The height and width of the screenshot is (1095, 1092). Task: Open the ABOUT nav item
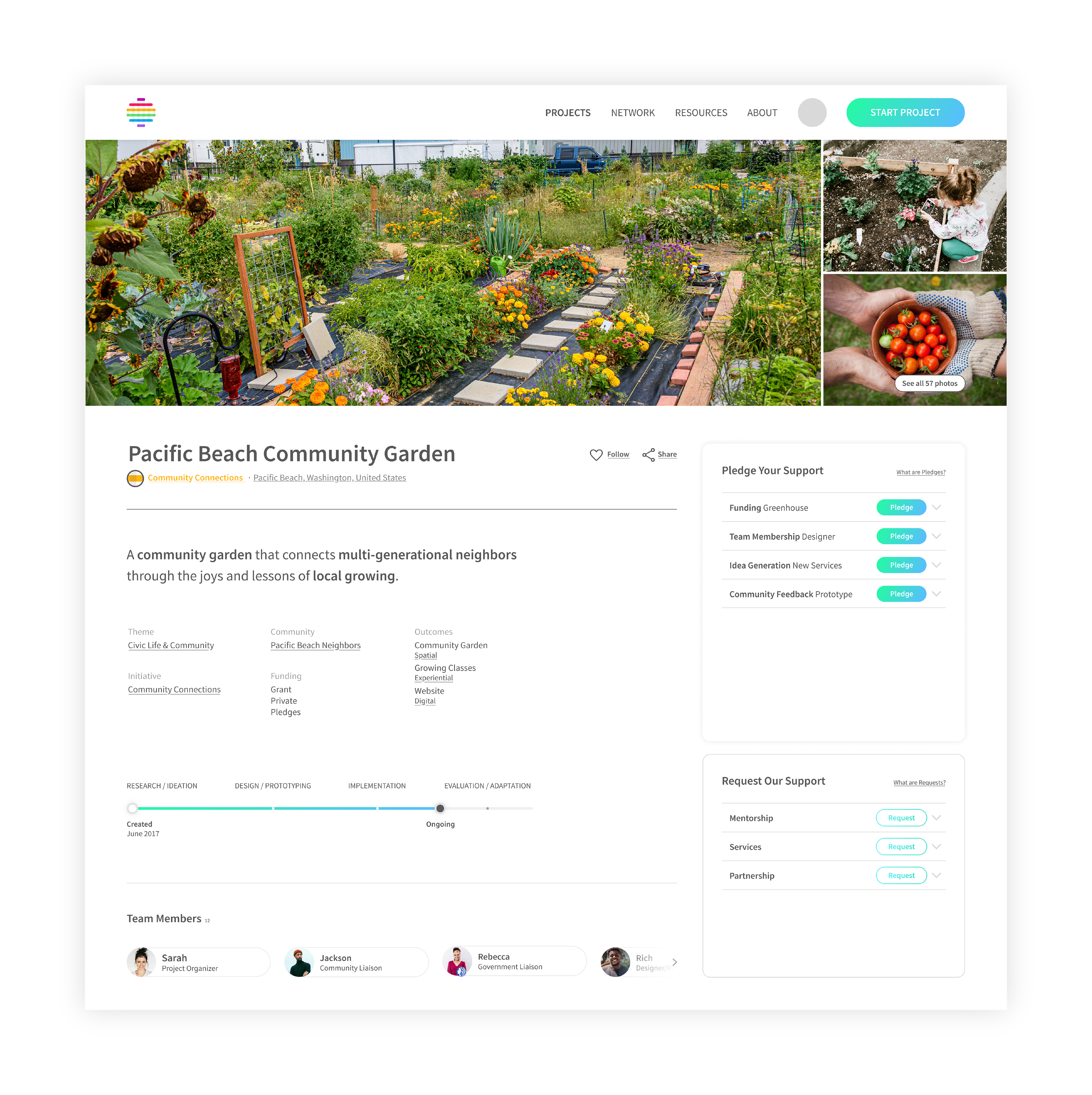tap(762, 113)
